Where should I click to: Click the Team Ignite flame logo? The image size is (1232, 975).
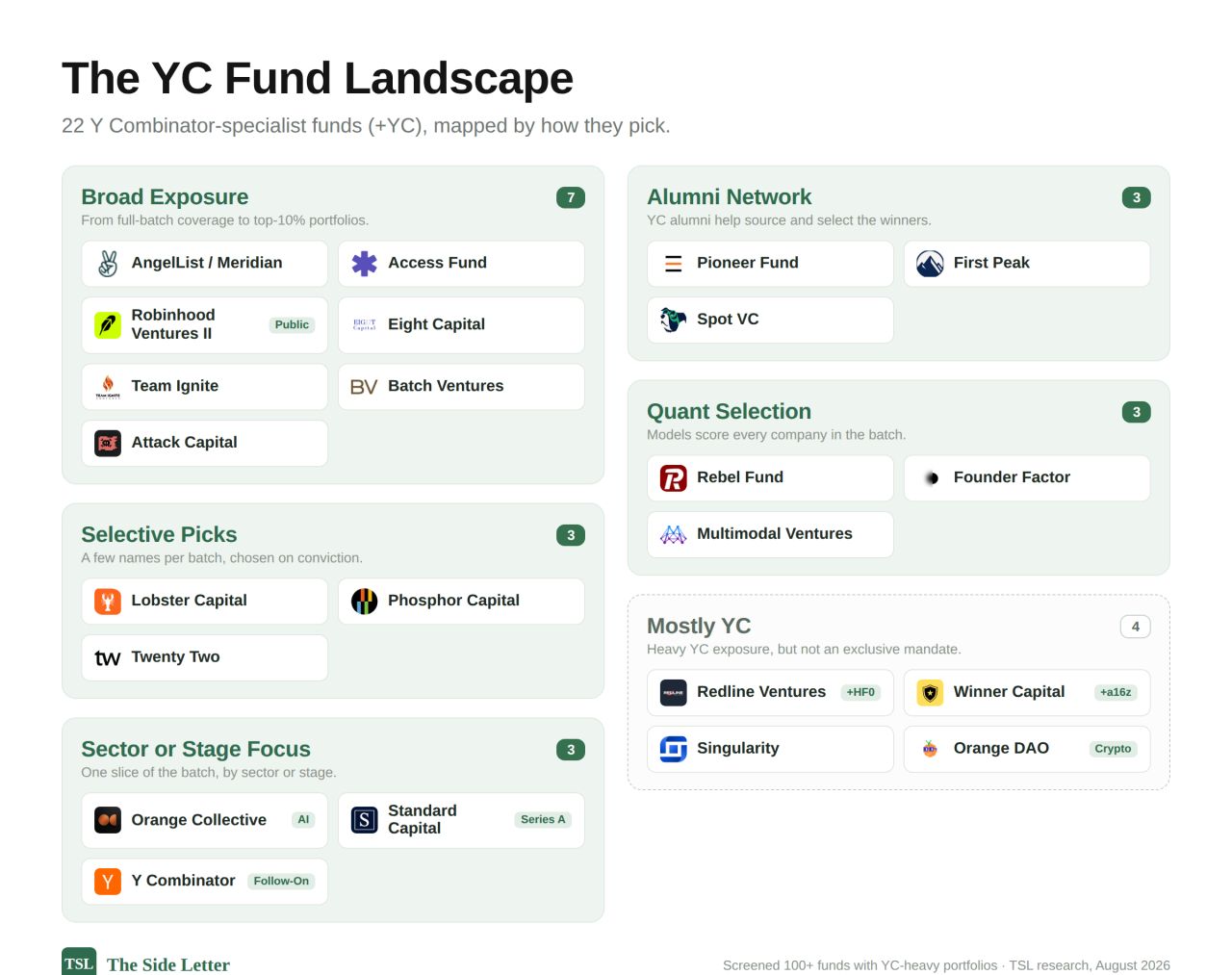click(x=108, y=387)
